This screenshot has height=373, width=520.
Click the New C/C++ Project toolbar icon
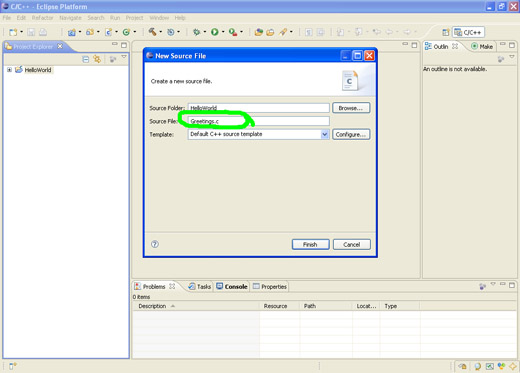click(71, 32)
